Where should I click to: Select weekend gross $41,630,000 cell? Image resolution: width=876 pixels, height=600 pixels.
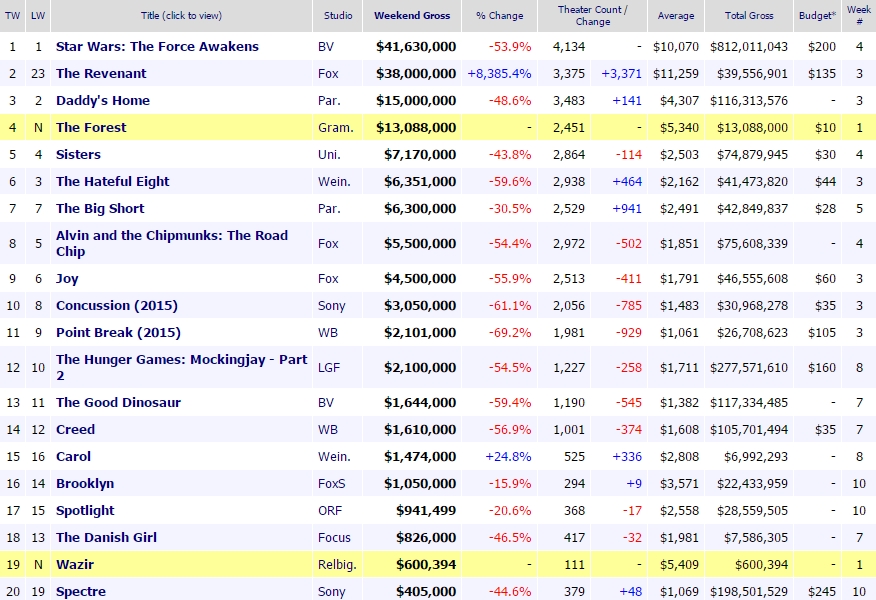click(416, 46)
